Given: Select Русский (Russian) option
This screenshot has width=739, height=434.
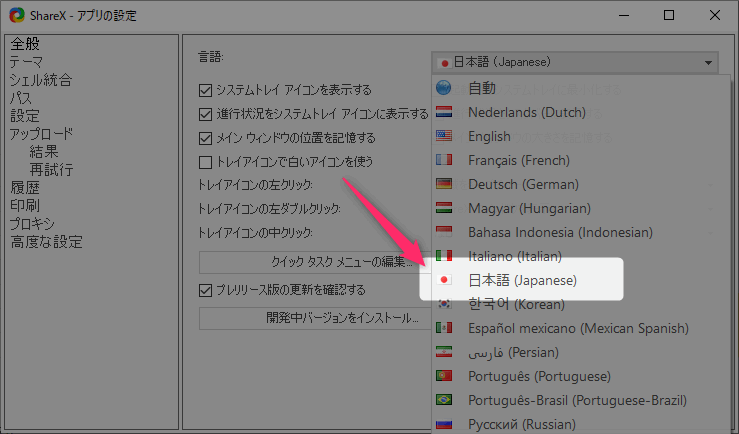Looking at the screenshot, I should click(x=582, y=424).
